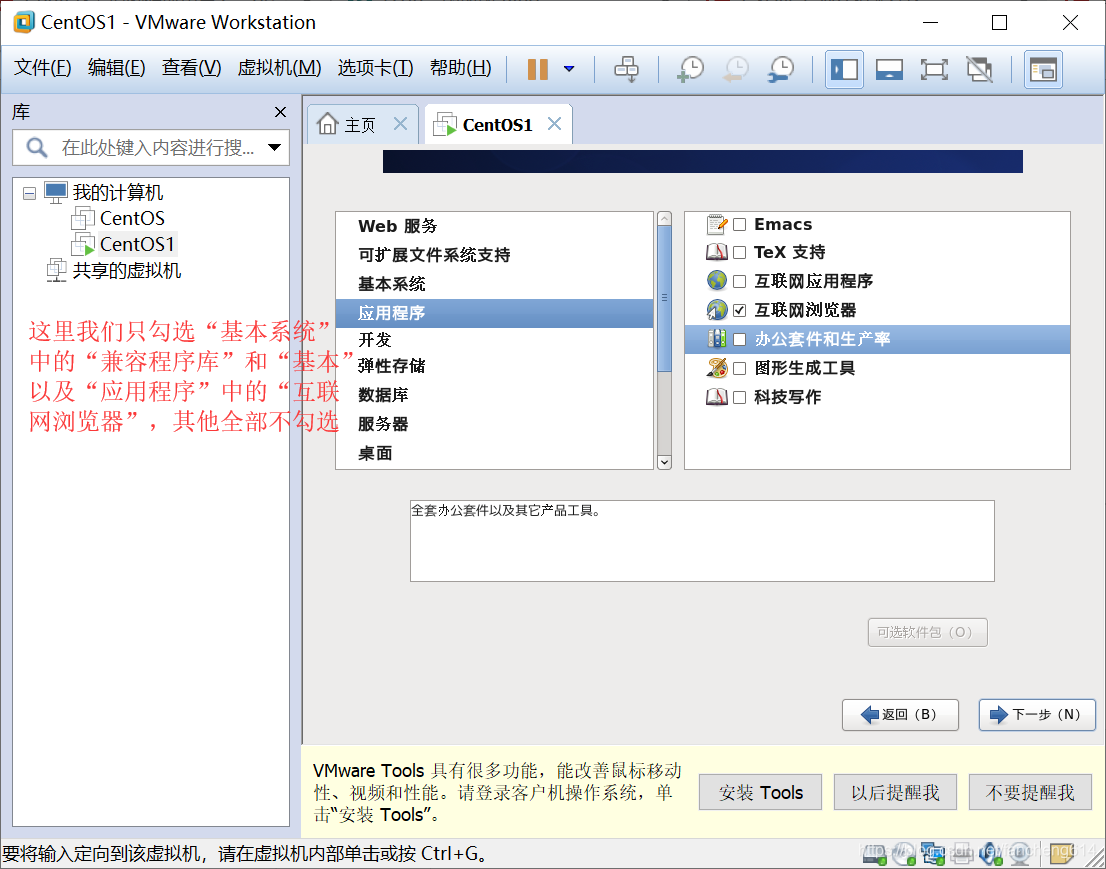
Task: Click the category list scroll up arrow
Action: [x=664, y=219]
